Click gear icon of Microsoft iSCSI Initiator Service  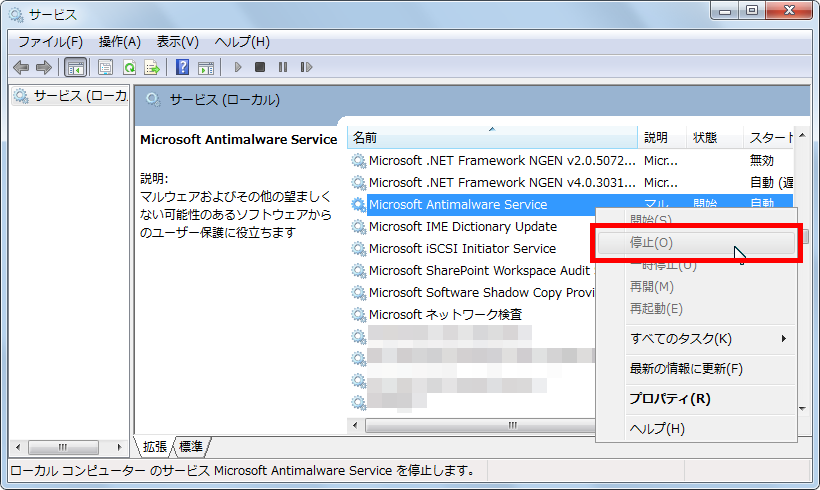[x=358, y=248]
